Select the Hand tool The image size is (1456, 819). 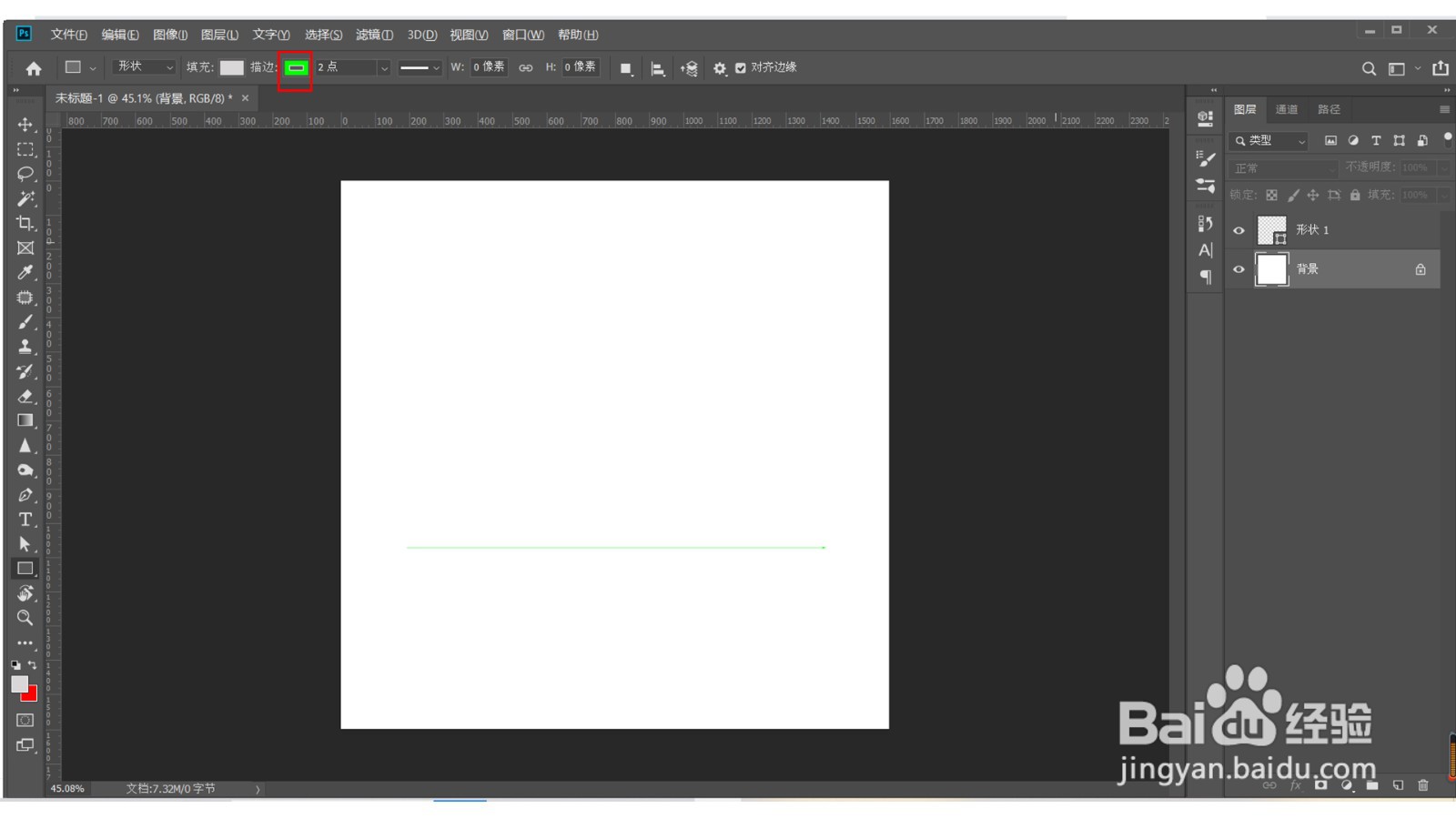click(25, 593)
